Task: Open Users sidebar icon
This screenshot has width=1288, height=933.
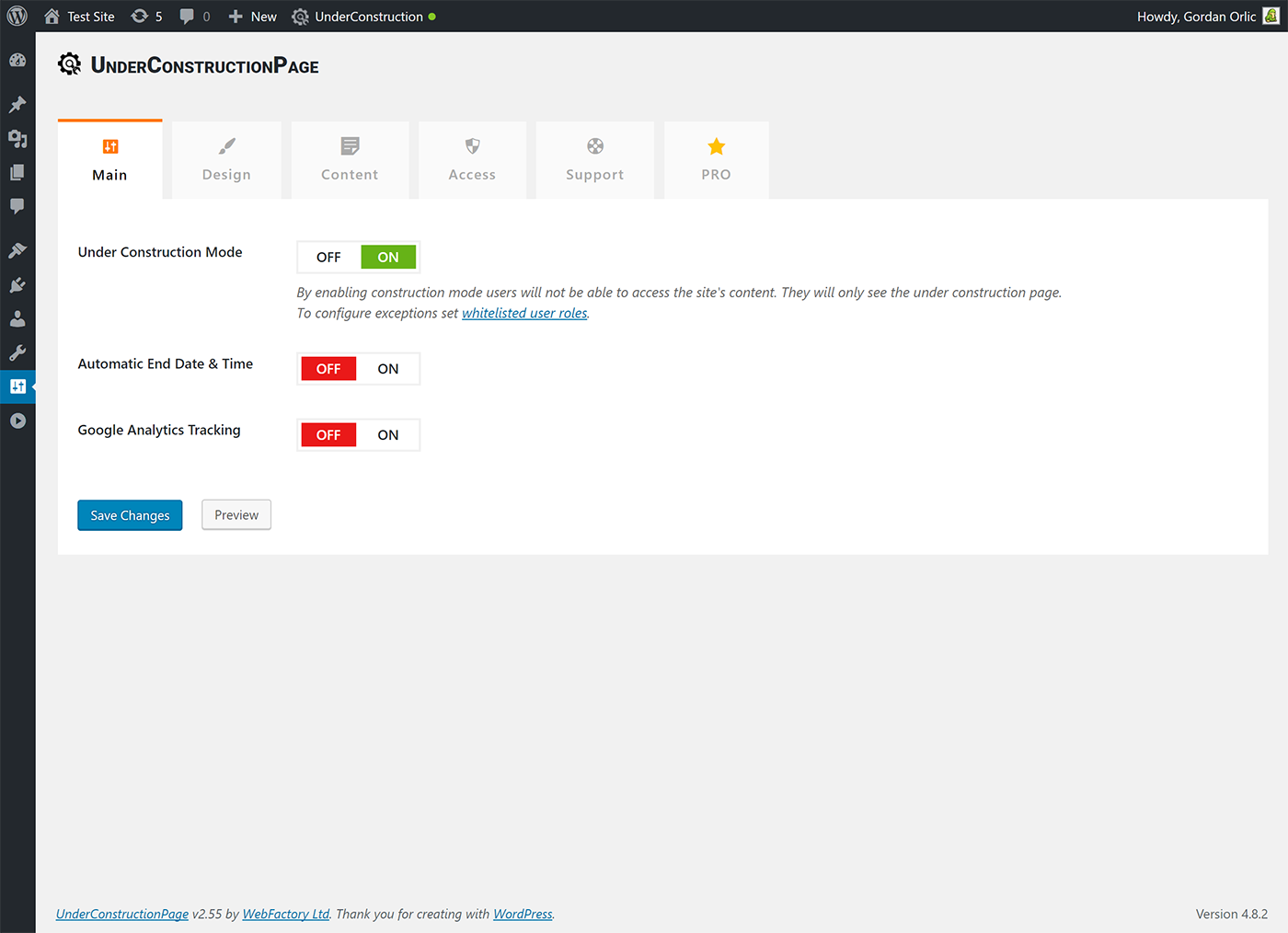Action: click(x=17, y=319)
